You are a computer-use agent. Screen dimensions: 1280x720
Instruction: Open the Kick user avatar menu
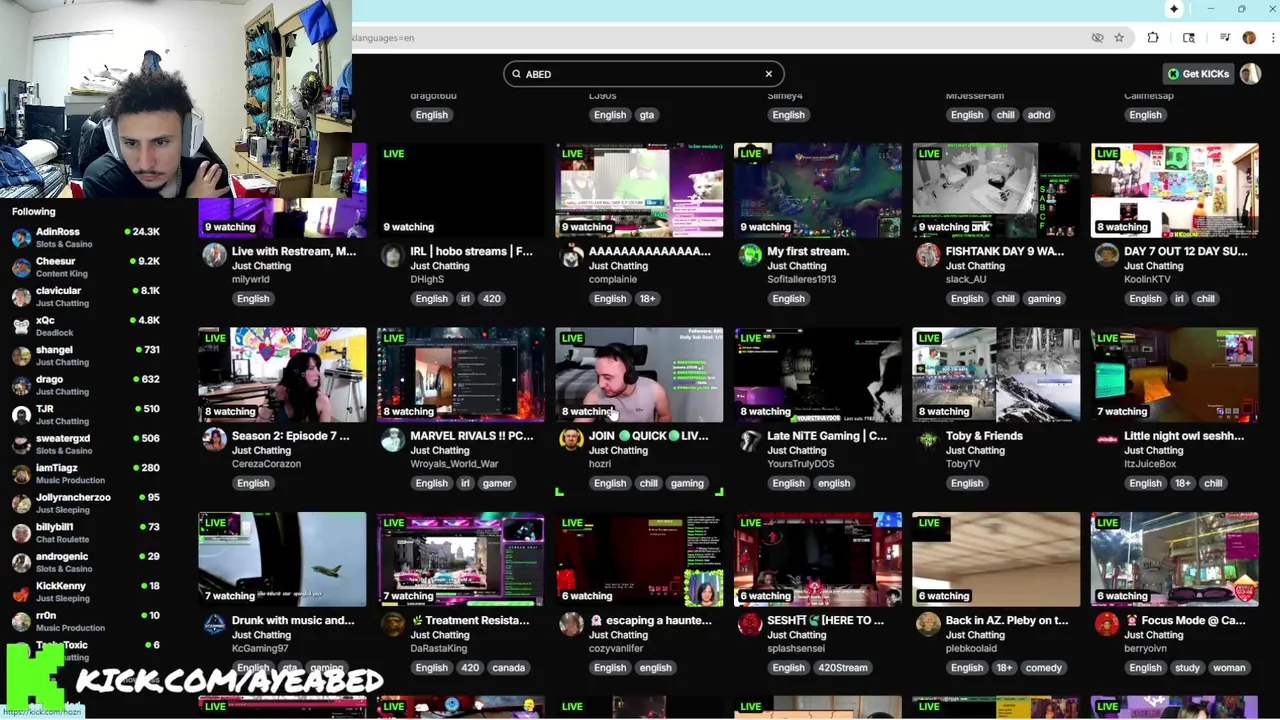click(x=1250, y=74)
